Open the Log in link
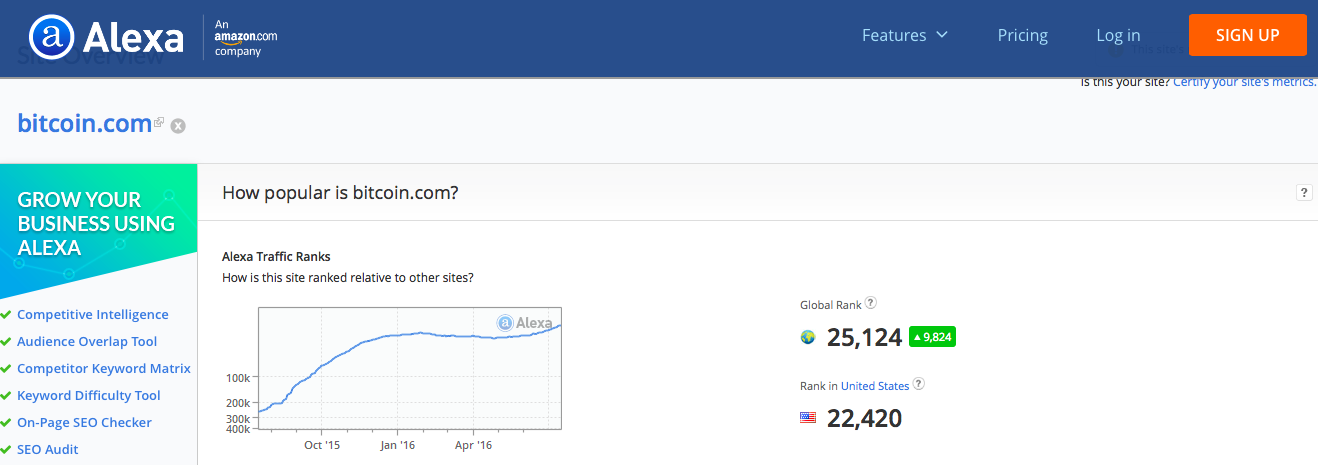 point(1118,35)
